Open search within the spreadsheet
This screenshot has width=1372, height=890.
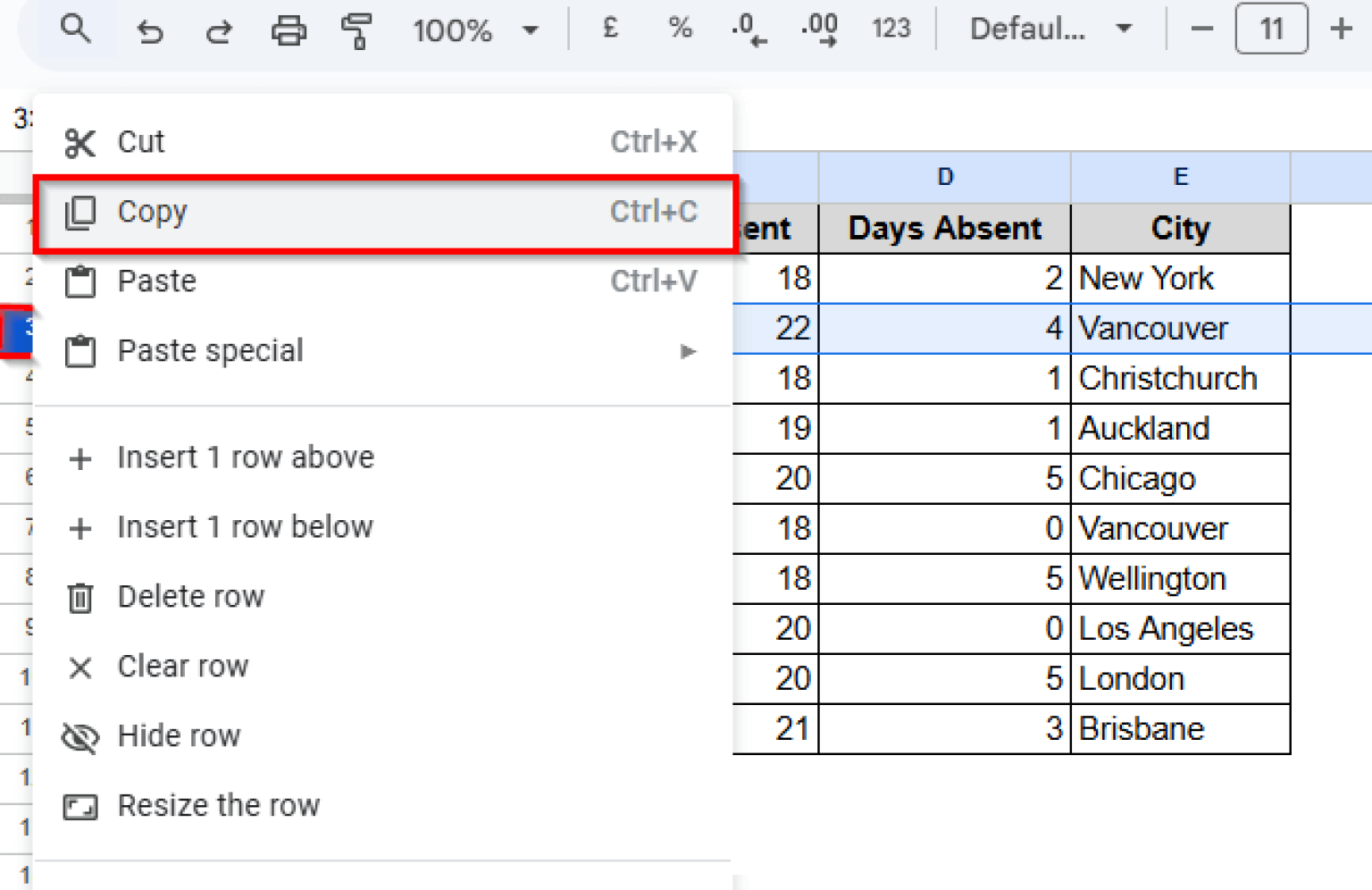(76, 29)
